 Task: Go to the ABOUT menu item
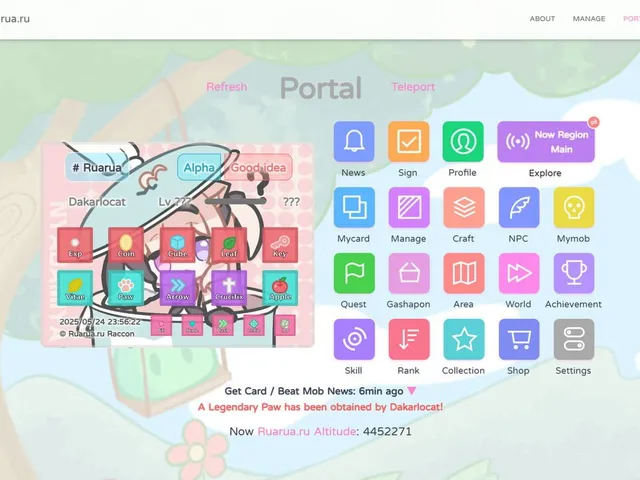(x=542, y=19)
